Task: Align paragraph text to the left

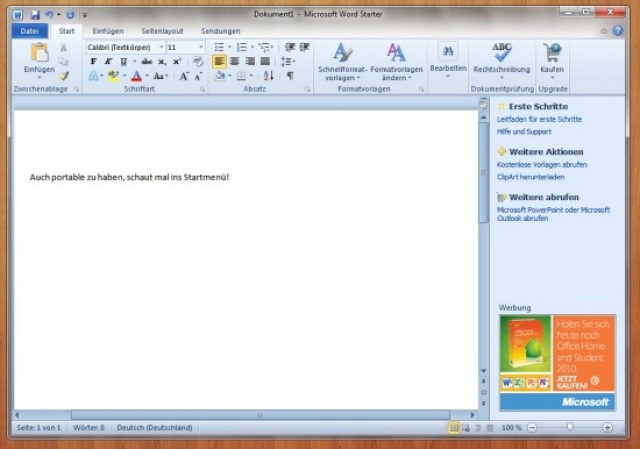Action: coord(219,62)
